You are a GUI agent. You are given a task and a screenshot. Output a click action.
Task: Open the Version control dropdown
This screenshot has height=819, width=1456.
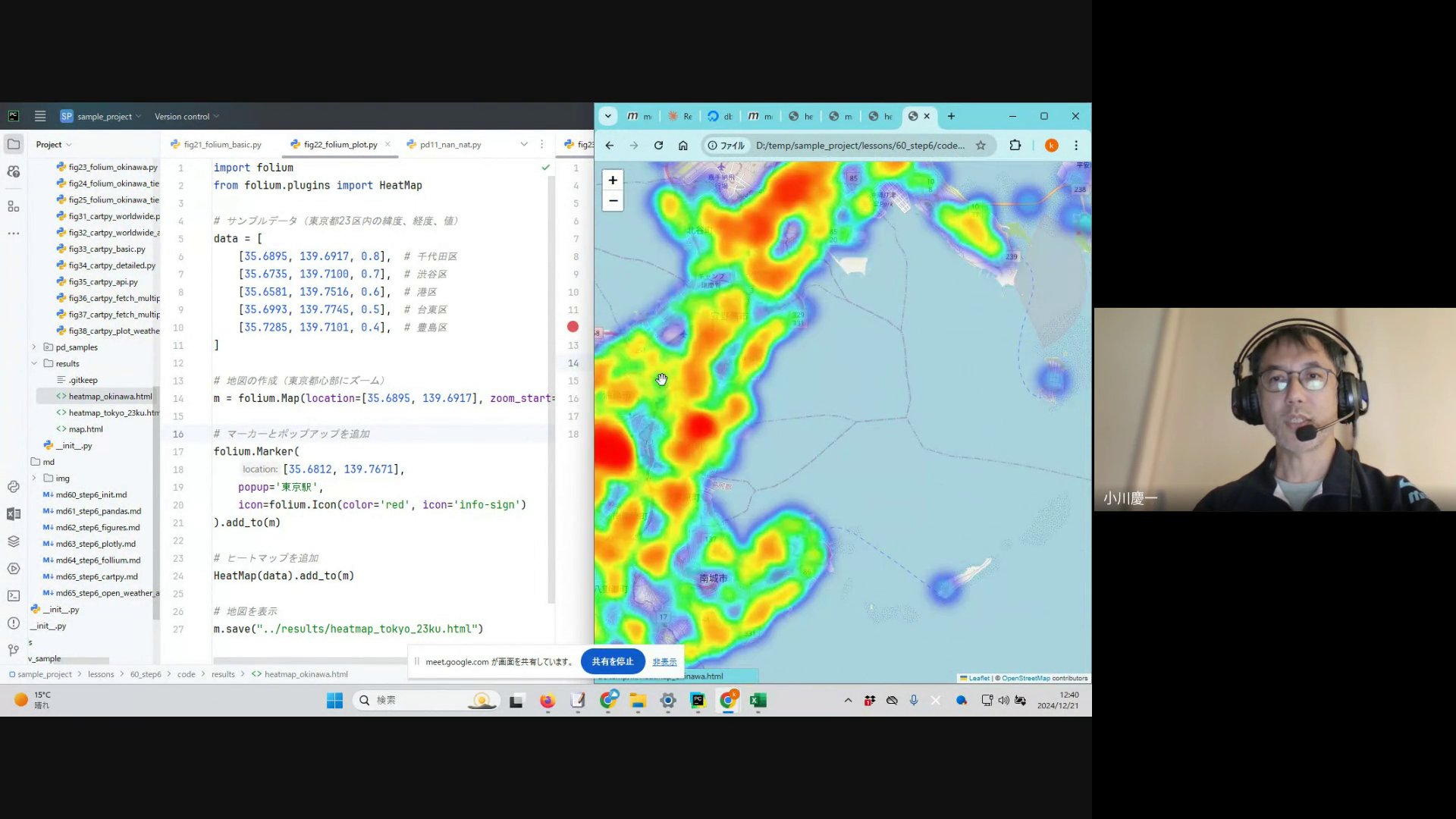click(x=187, y=116)
